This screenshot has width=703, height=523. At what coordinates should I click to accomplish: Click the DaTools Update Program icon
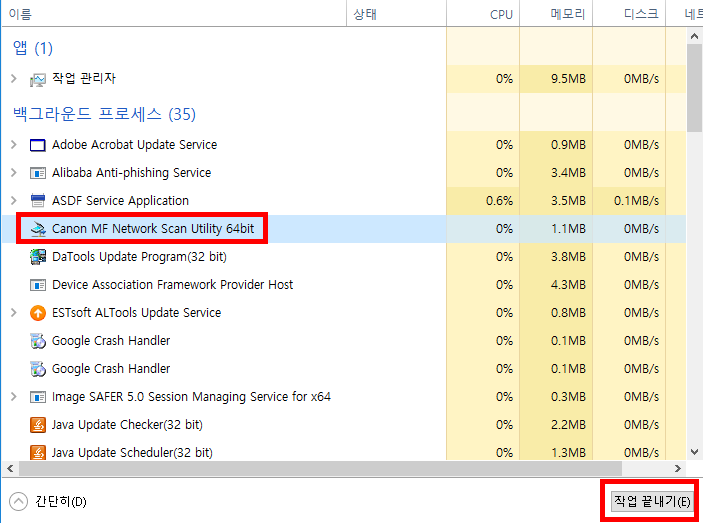(x=38, y=257)
